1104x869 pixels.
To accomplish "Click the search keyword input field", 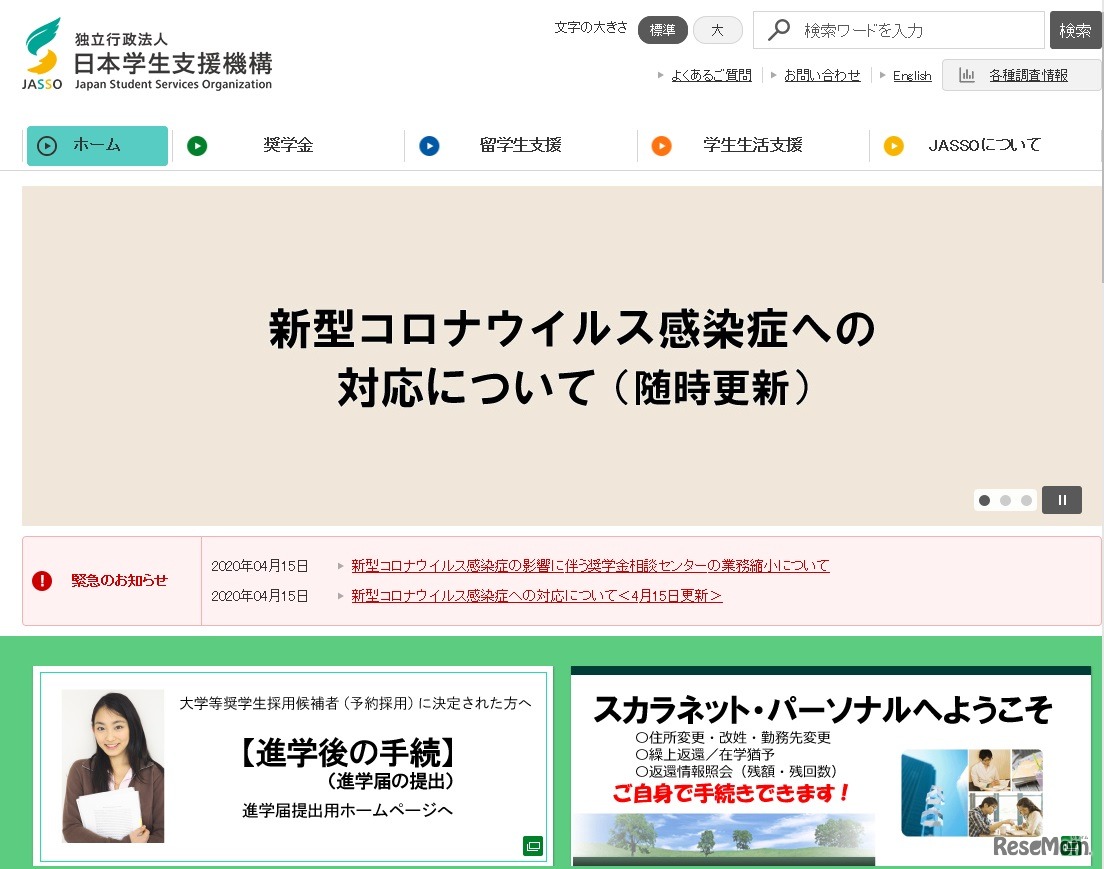I will click(x=900, y=30).
